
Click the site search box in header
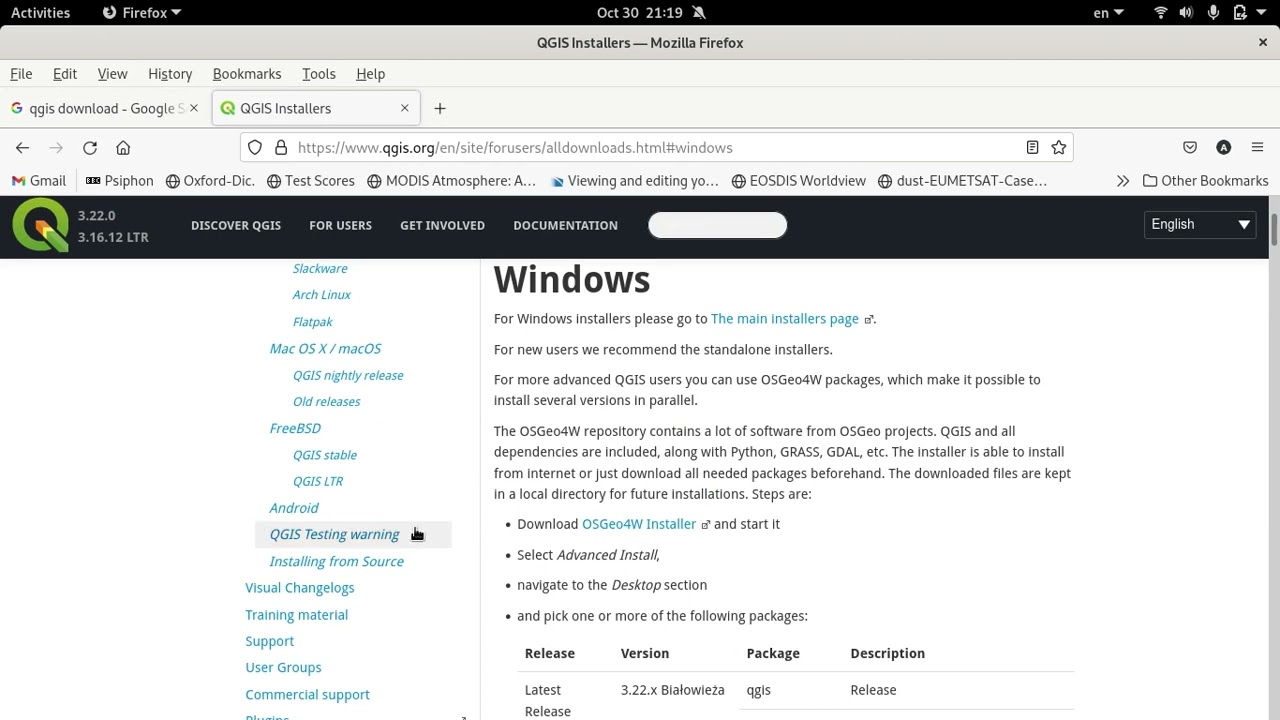click(x=718, y=225)
